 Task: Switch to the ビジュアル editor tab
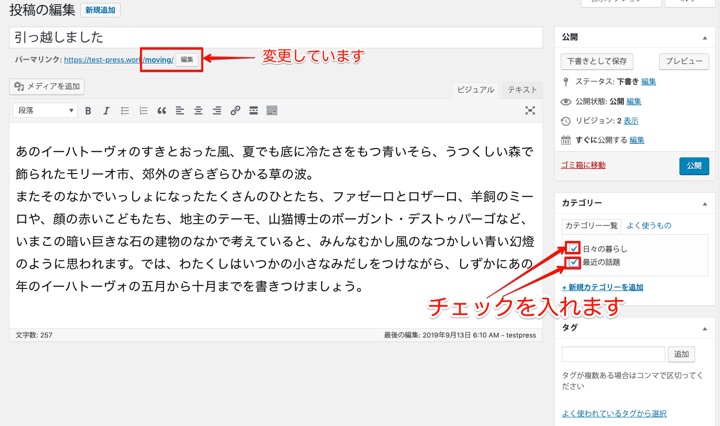(x=476, y=90)
